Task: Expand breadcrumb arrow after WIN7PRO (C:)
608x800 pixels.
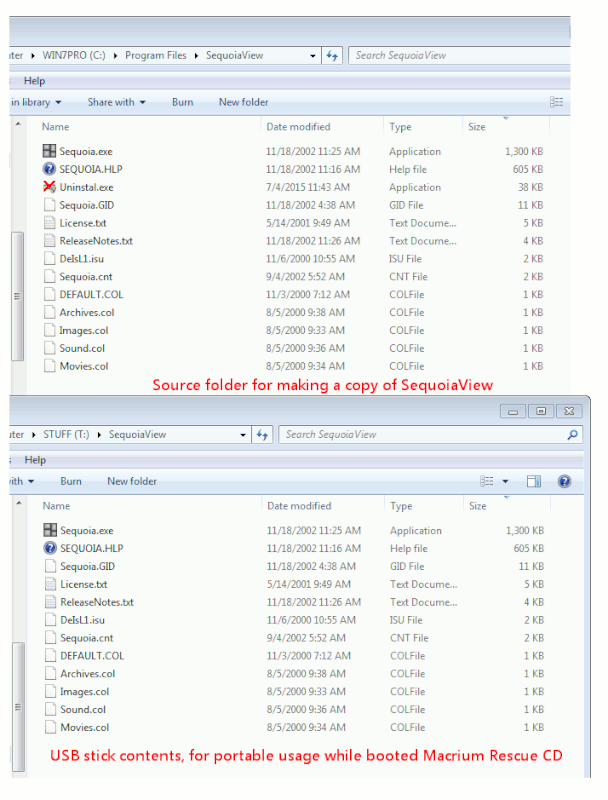Action: [115, 56]
